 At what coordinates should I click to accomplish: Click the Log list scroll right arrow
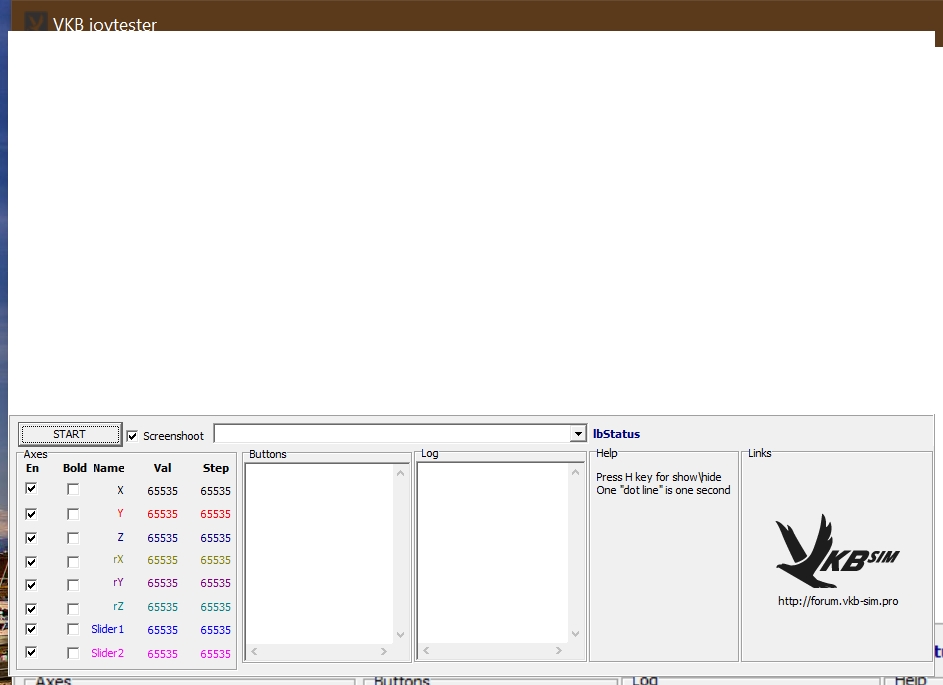[559, 652]
